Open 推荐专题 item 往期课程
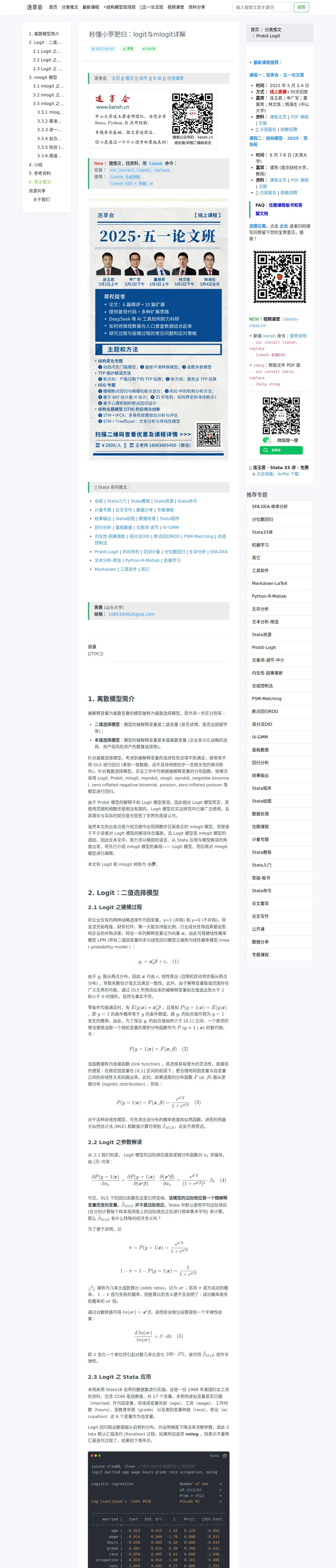Screen dimensions: 336x1568 pos(280,827)
